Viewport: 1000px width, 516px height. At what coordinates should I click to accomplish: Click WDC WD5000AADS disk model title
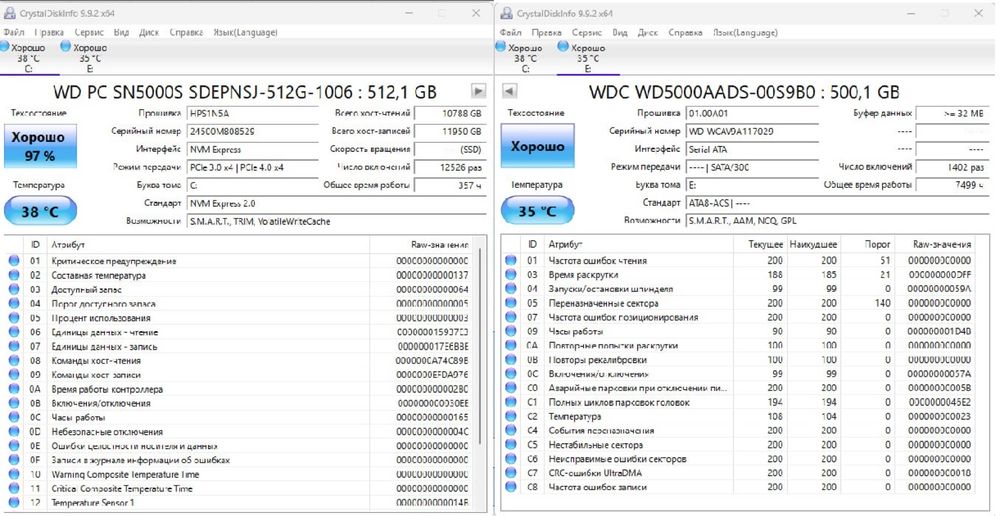coord(744,92)
